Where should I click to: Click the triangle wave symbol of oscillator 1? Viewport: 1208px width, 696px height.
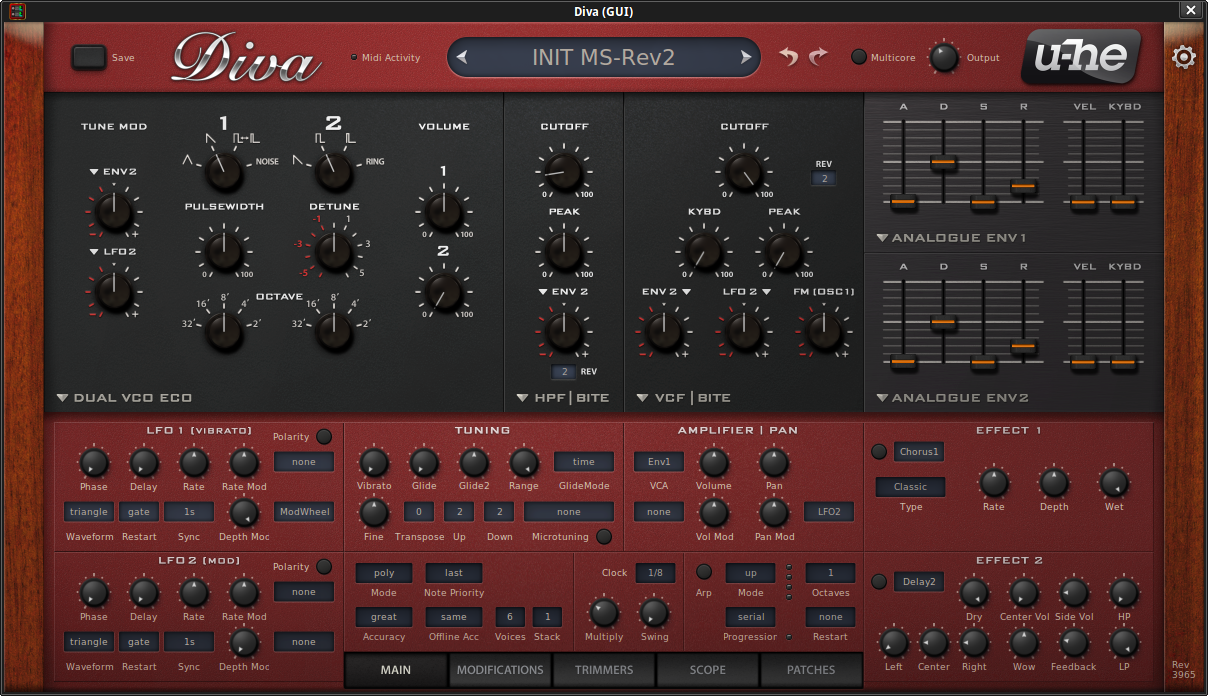[x=187, y=160]
